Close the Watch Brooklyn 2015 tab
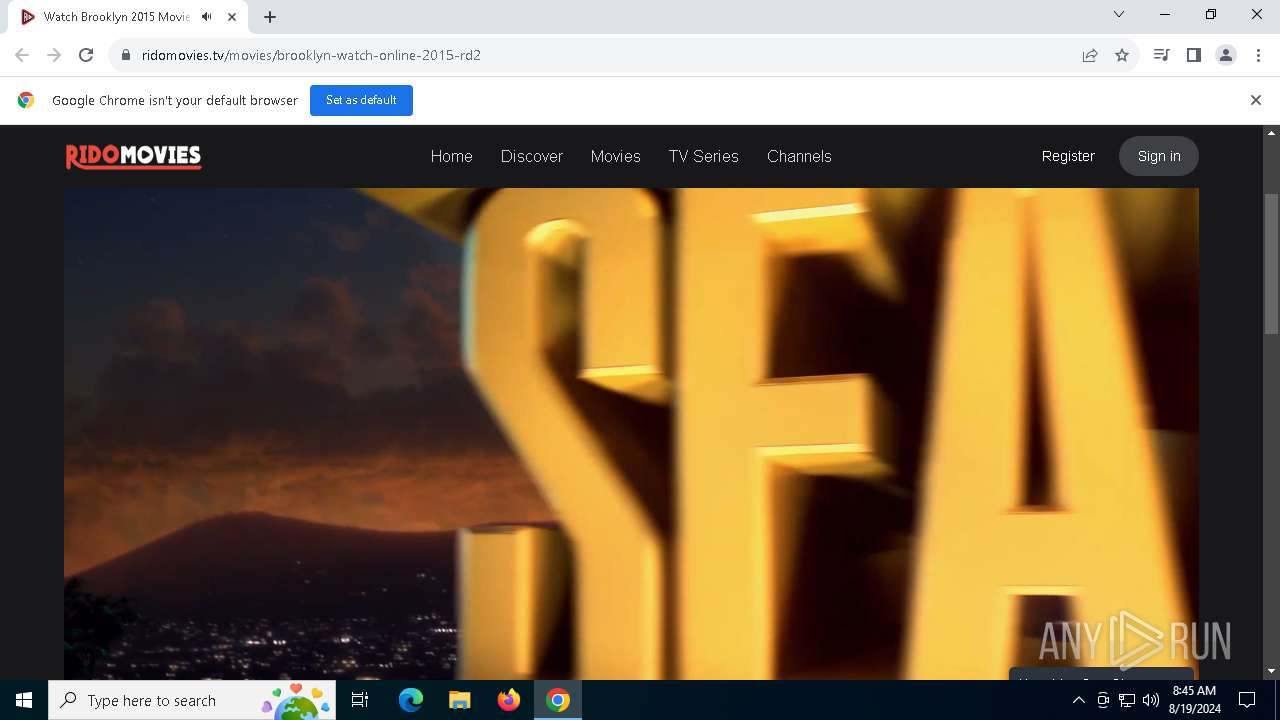 click(x=232, y=17)
